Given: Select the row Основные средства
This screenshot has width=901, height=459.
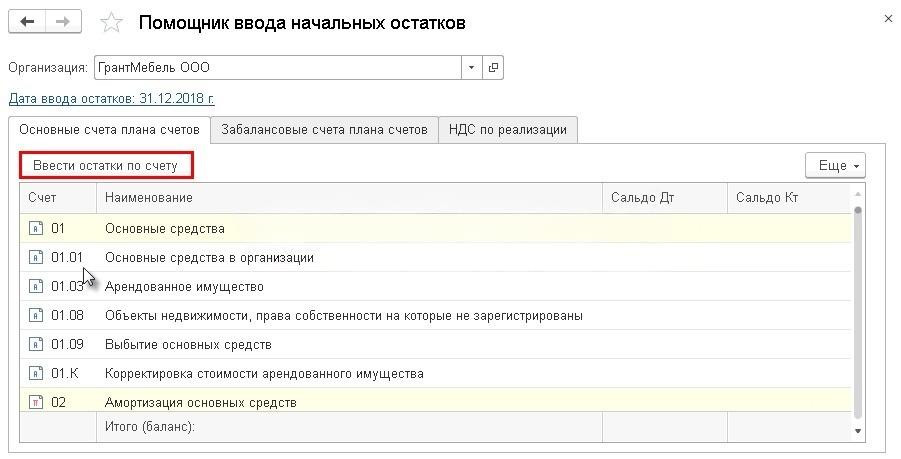Looking at the screenshot, I should coord(436,229).
